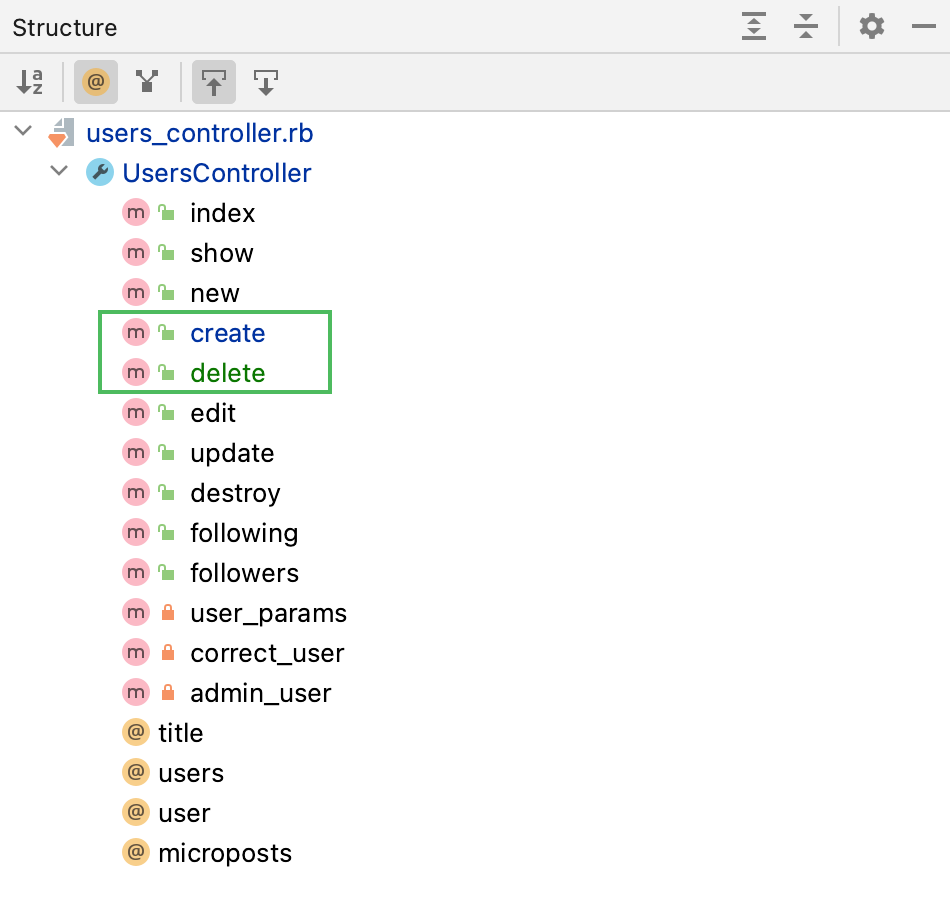Click the microposts instance variable

[225, 853]
